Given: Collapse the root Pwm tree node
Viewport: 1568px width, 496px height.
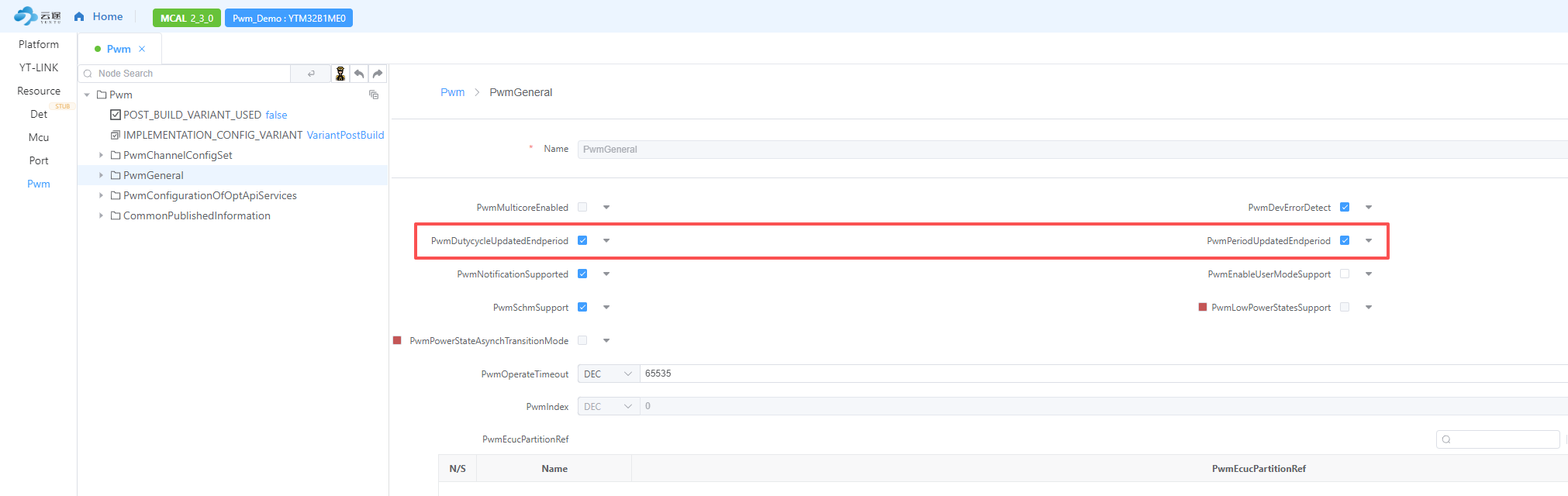Looking at the screenshot, I should [x=87, y=95].
